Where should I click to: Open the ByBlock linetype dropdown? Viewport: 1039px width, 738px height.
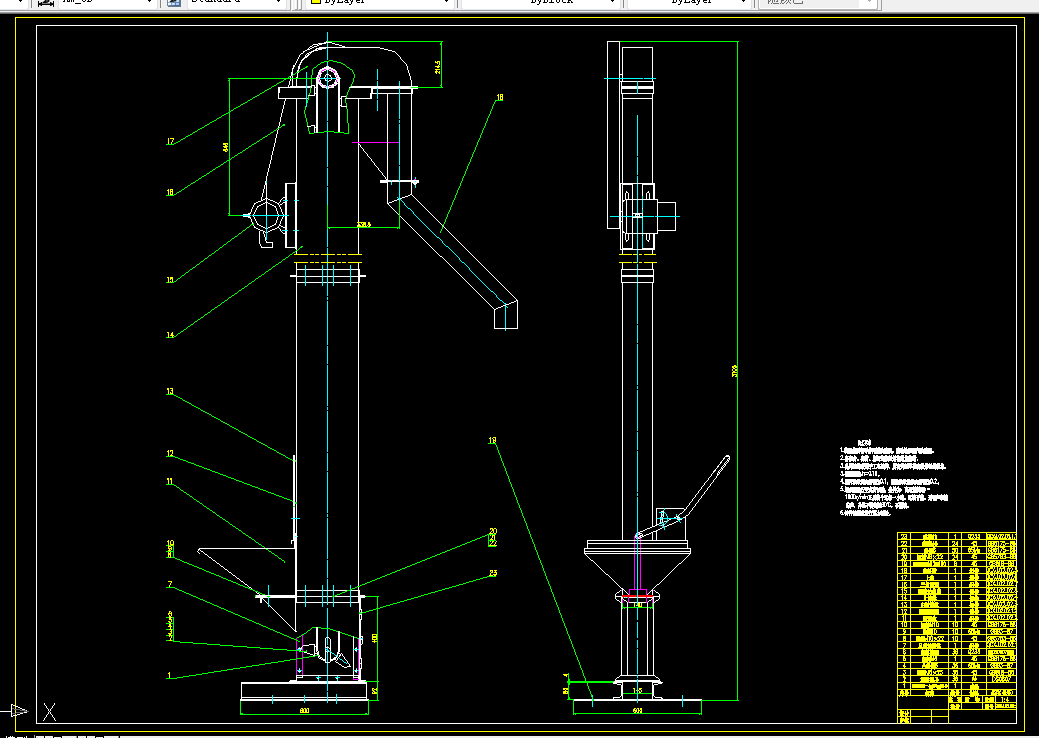541,2
